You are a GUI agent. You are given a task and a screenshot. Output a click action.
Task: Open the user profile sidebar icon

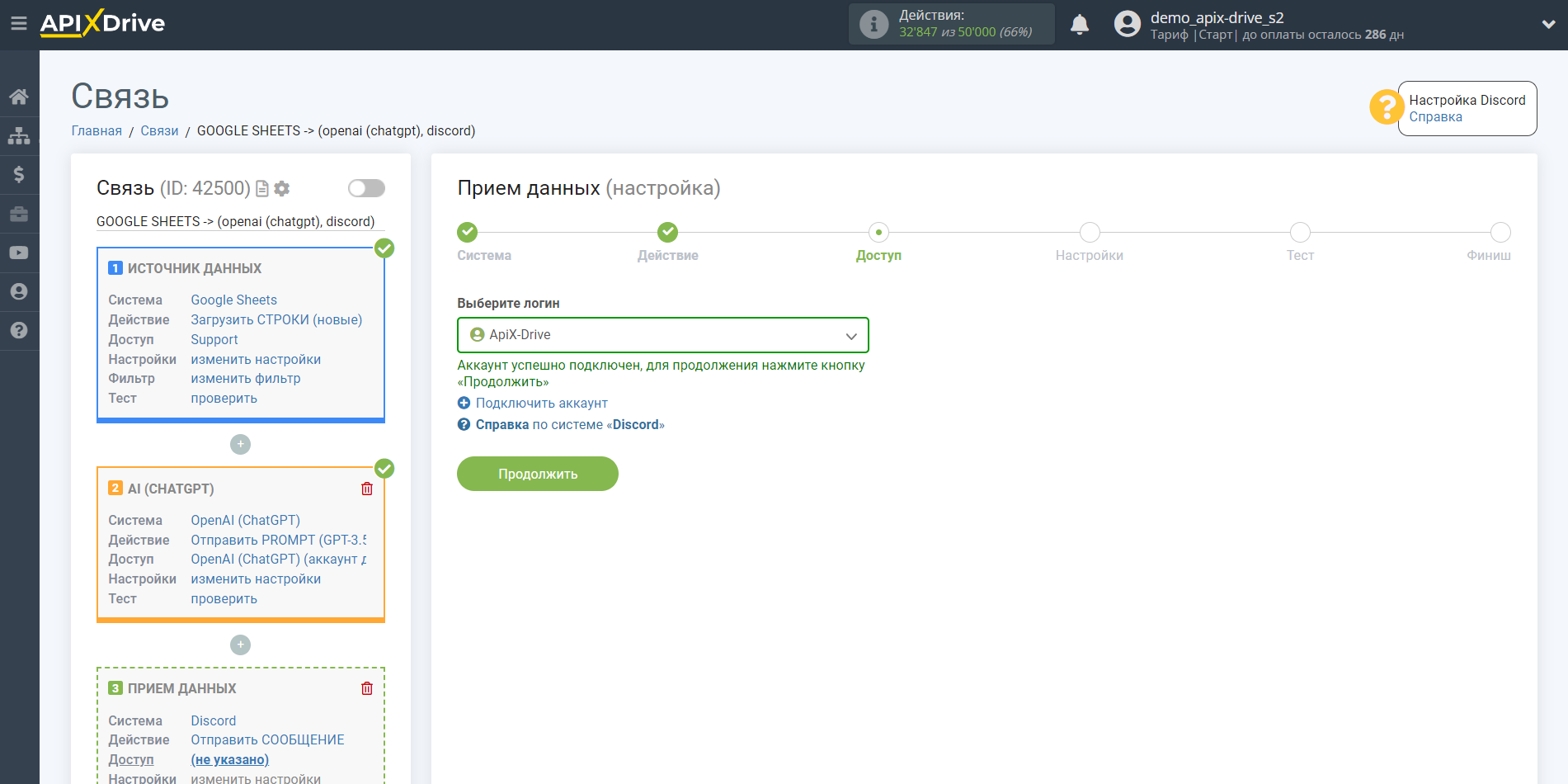(x=19, y=291)
